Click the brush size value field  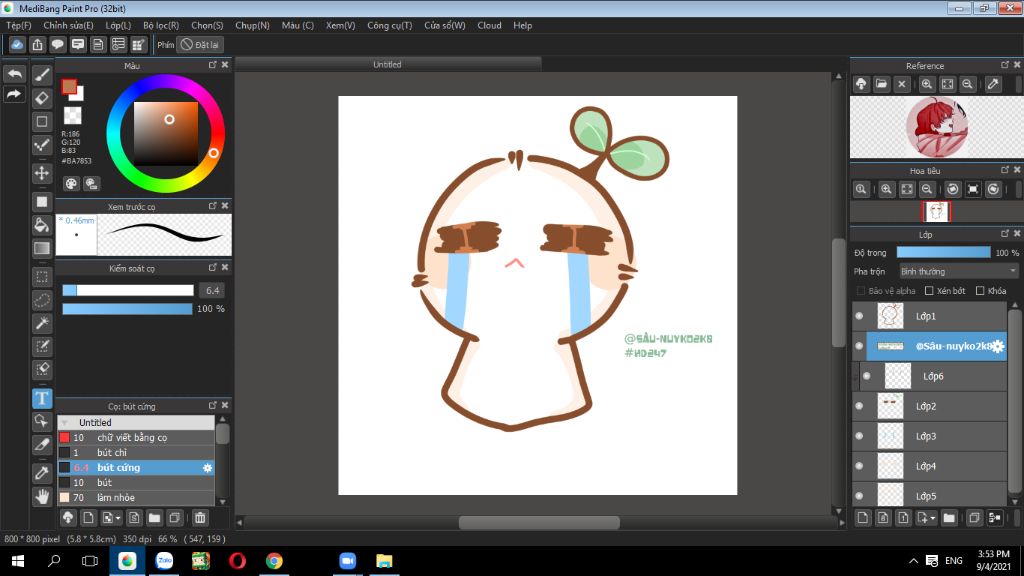tap(212, 290)
